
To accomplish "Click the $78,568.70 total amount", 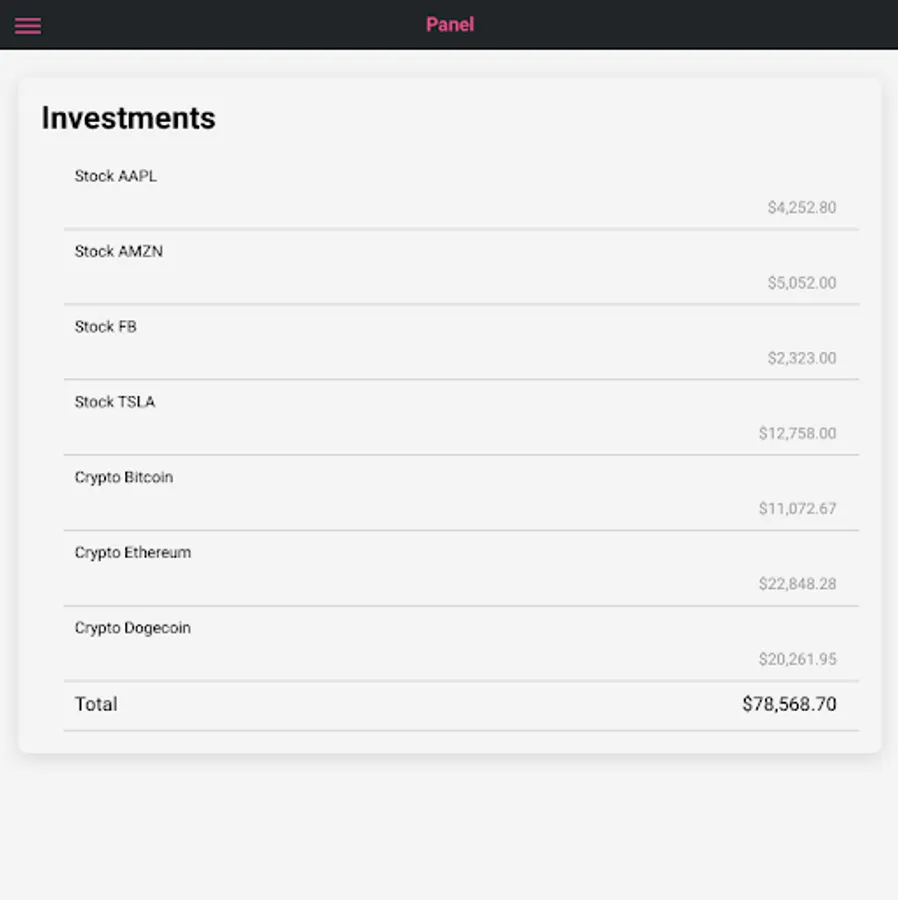I will click(x=789, y=704).
